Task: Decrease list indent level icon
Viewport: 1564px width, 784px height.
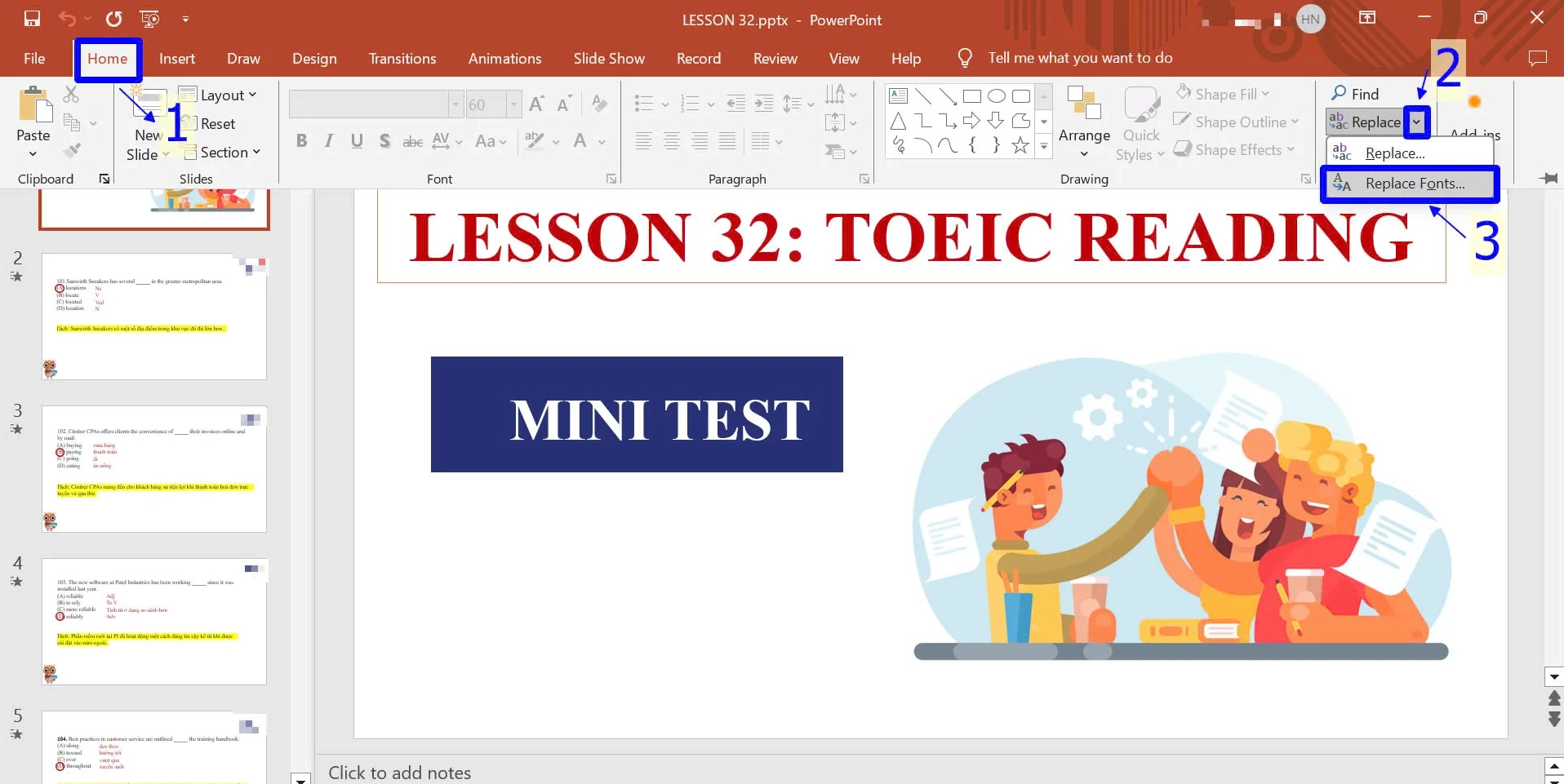Action: click(x=735, y=104)
